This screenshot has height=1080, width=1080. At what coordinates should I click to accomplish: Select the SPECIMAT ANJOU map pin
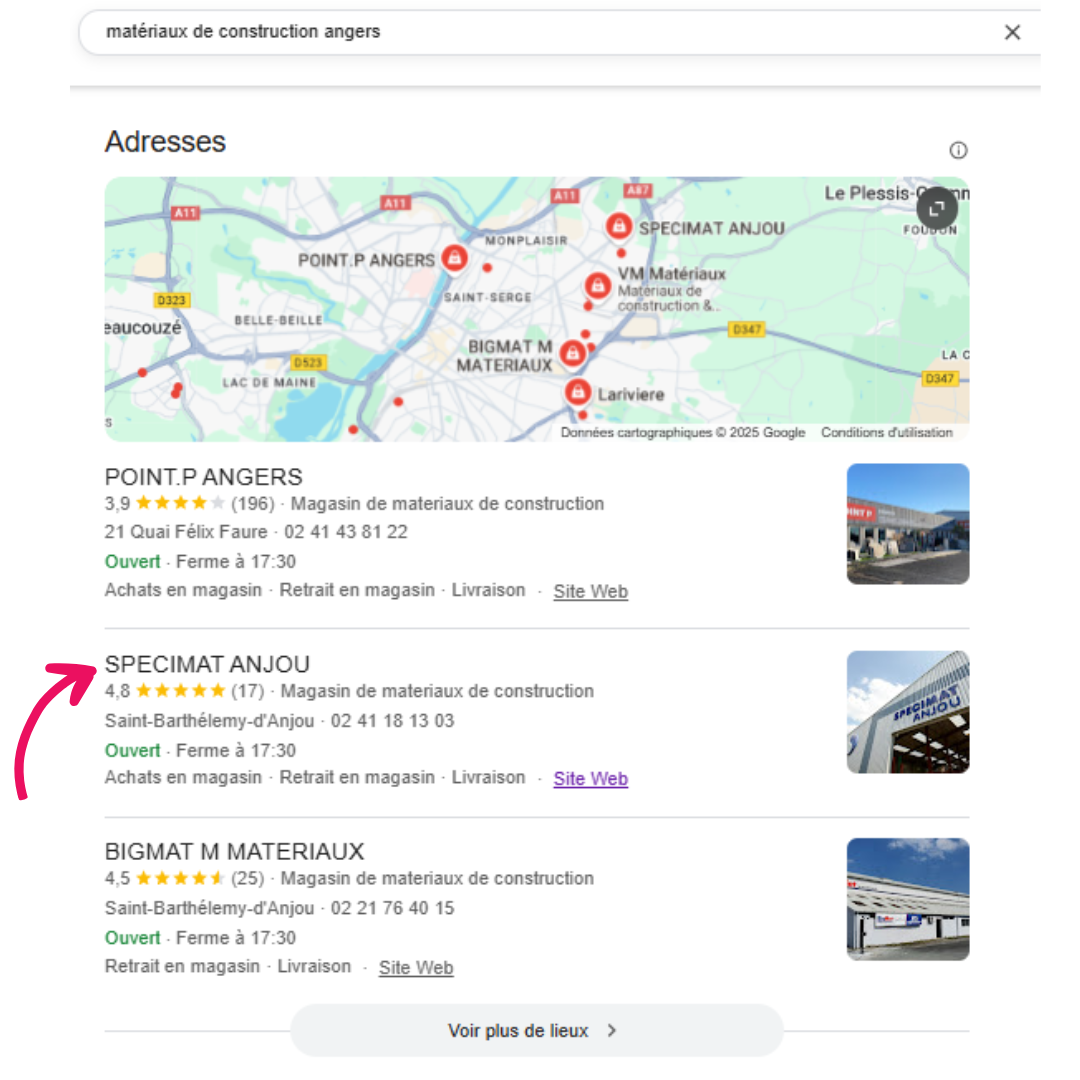(x=619, y=226)
